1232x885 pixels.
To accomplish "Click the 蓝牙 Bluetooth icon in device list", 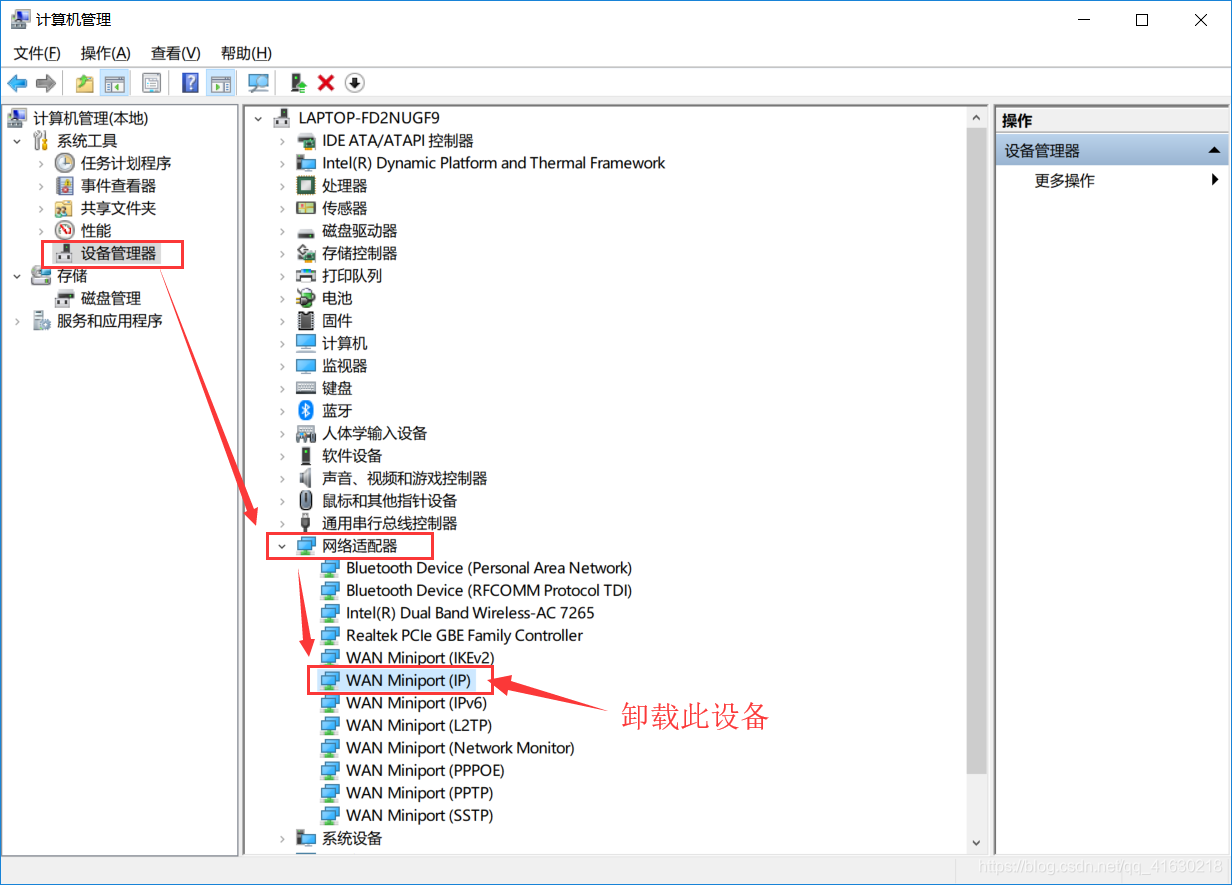I will tap(306, 411).
